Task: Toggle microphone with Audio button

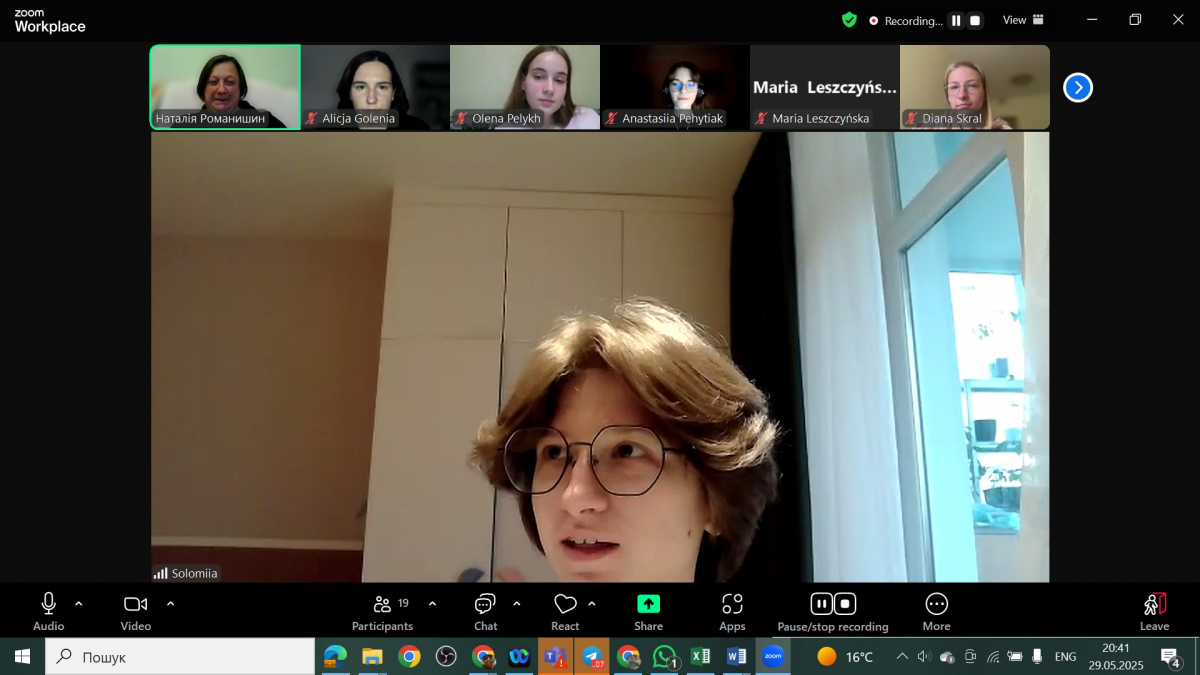Action: point(48,610)
